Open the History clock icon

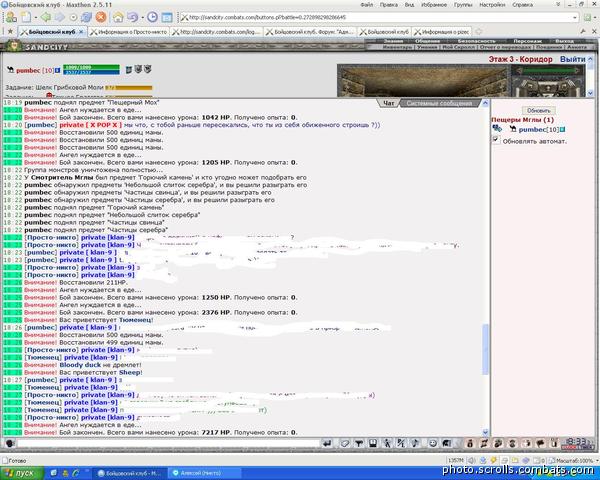152,17
